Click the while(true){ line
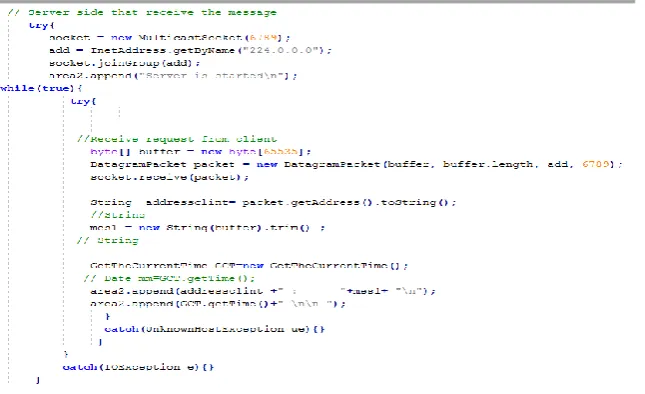 coord(41,88)
